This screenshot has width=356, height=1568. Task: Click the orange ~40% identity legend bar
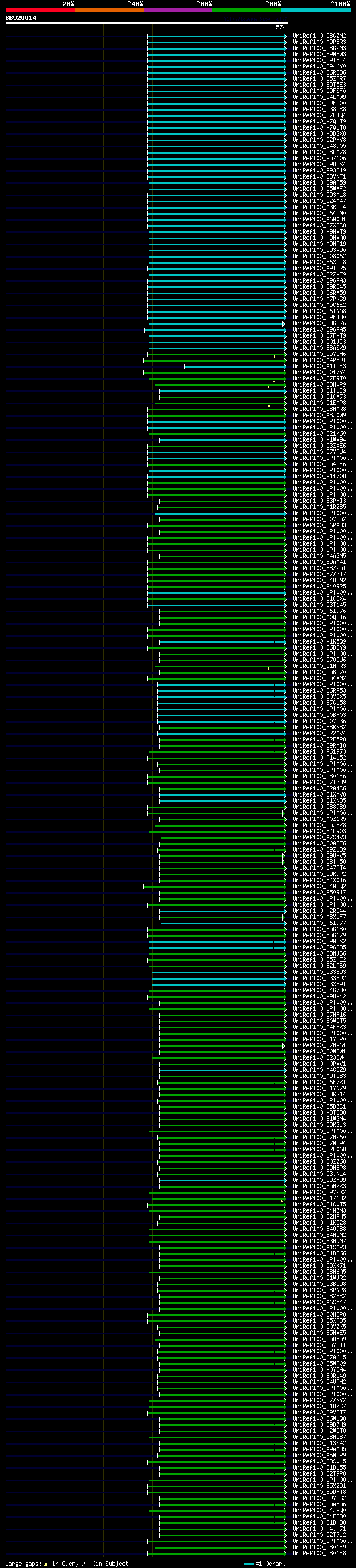pyautogui.click(x=109, y=11)
